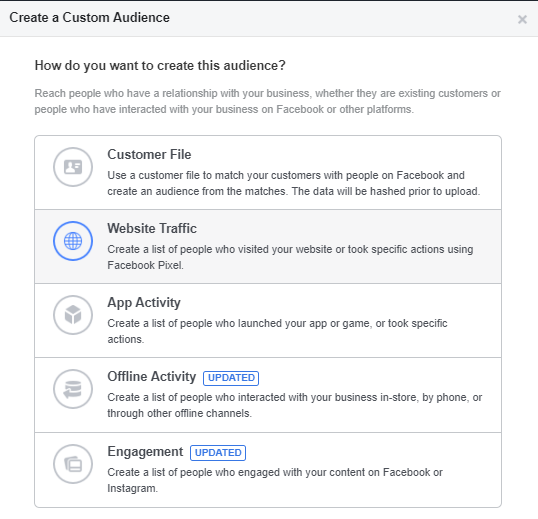Image resolution: width=538 pixels, height=519 pixels.
Task: Close the Create a Custom Audience dialog
Action: tap(522, 20)
